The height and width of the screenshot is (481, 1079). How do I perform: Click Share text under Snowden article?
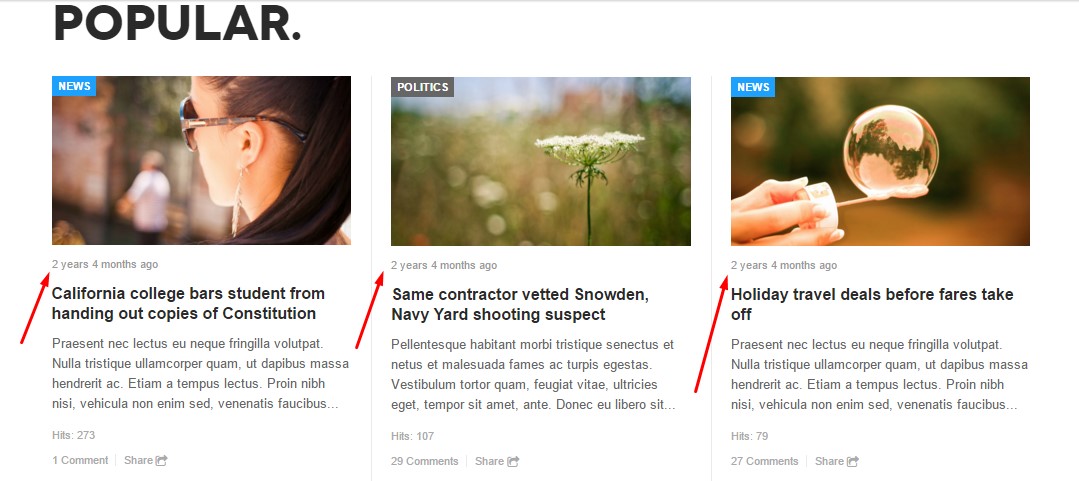pyautogui.click(x=489, y=461)
